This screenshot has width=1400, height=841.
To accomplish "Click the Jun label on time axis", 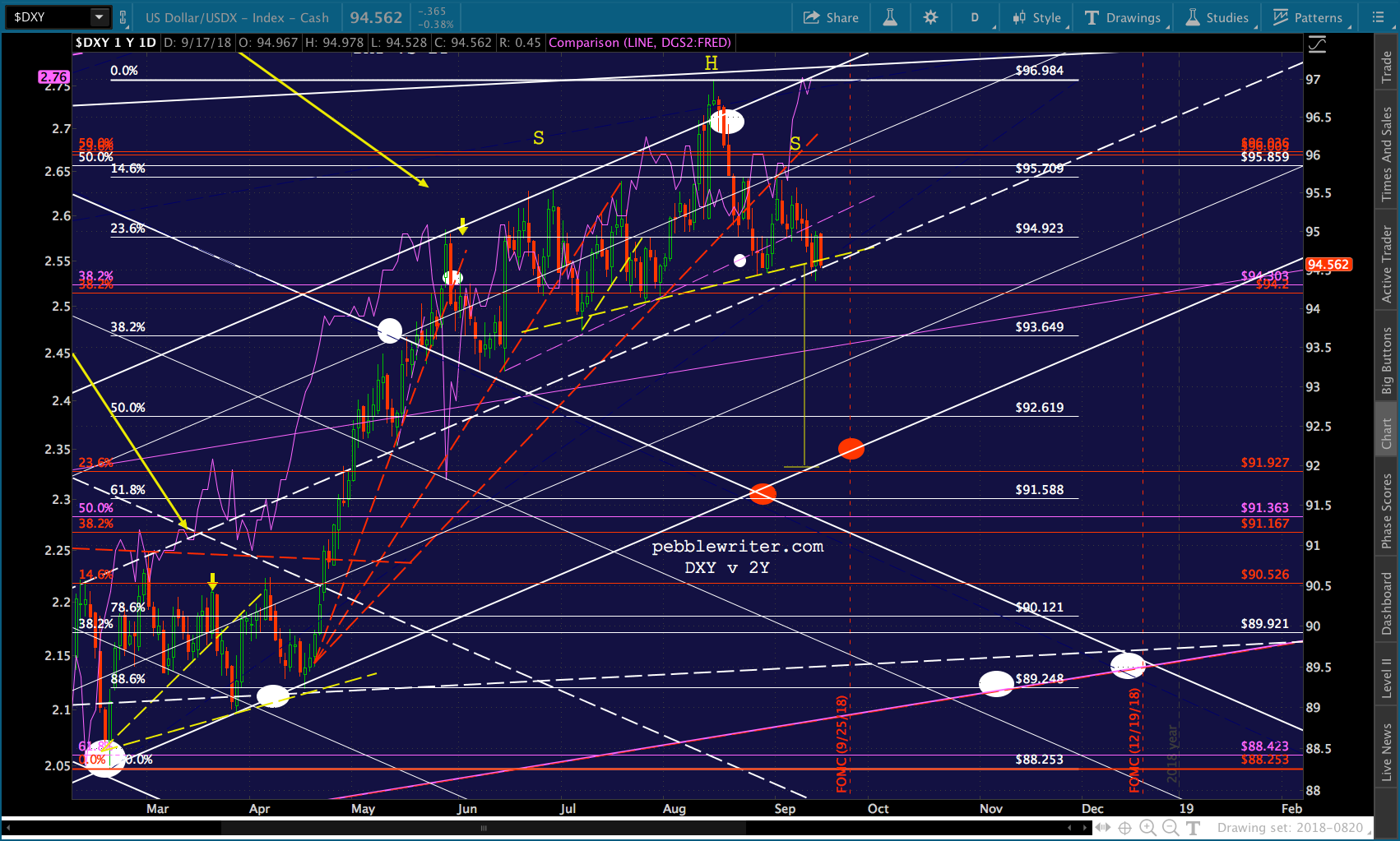I will click(x=466, y=809).
